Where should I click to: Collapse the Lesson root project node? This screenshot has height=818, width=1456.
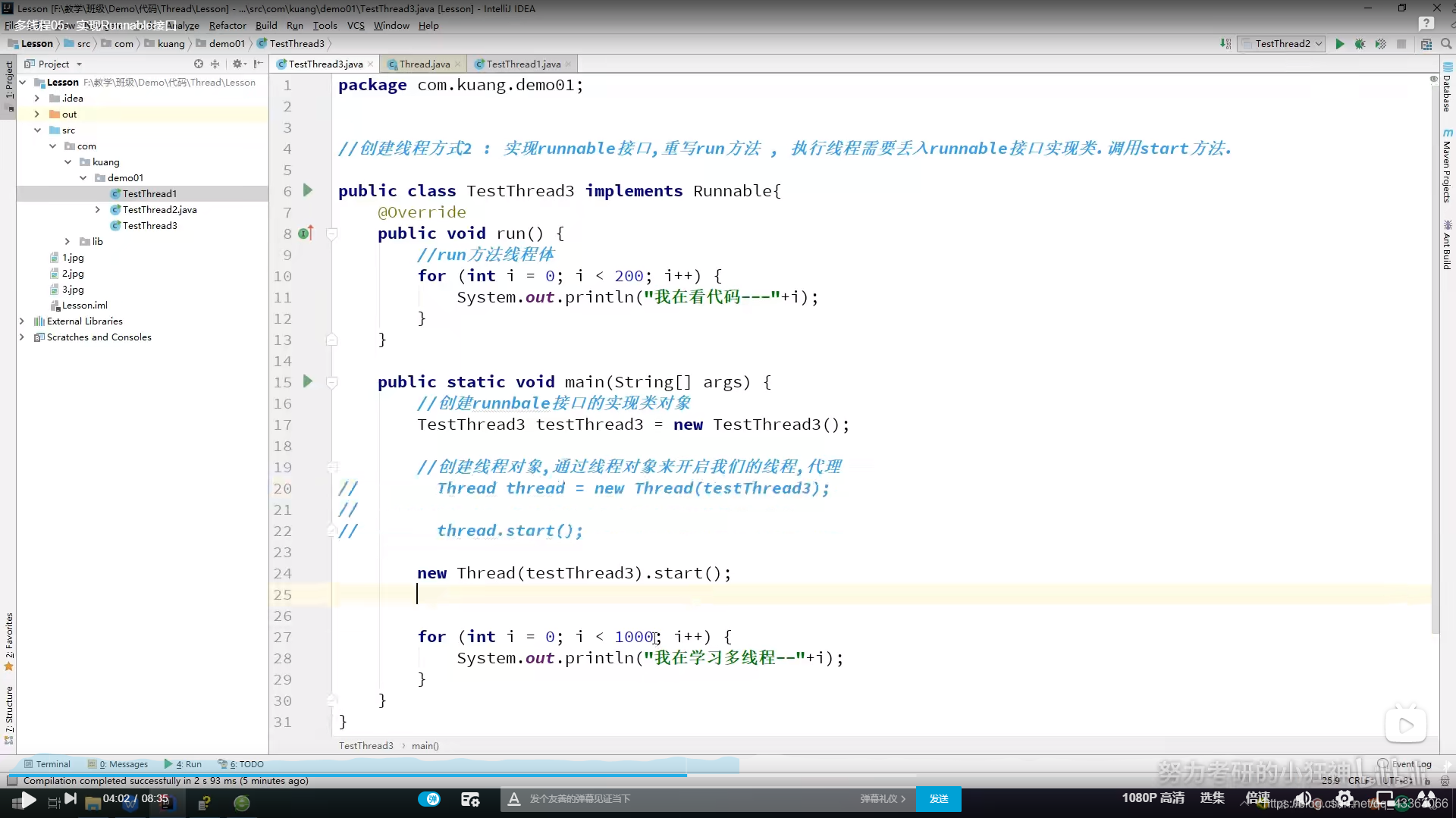[x=23, y=83]
